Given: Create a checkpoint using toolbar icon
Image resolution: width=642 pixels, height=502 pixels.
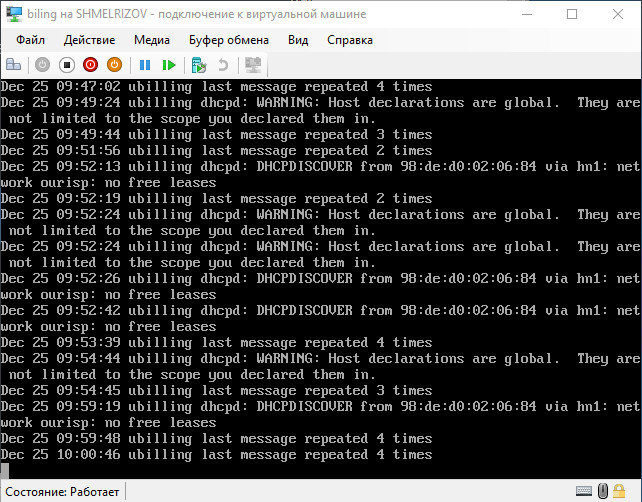Looking at the screenshot, I should (199, 65).
